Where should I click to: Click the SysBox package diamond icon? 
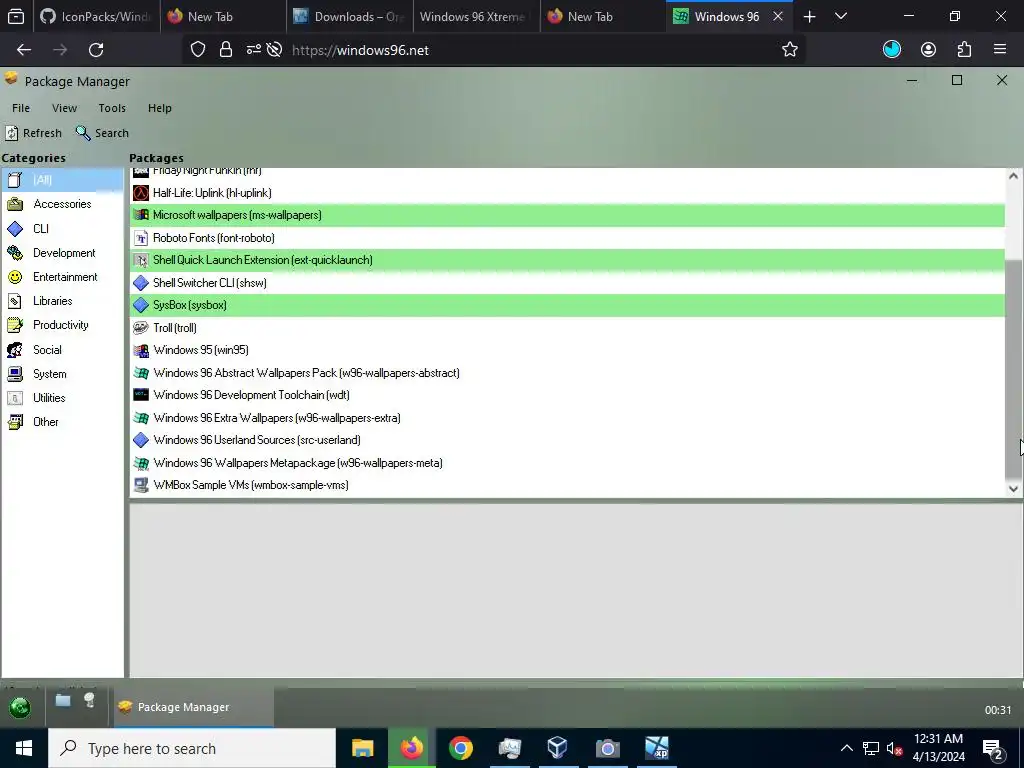141,306
